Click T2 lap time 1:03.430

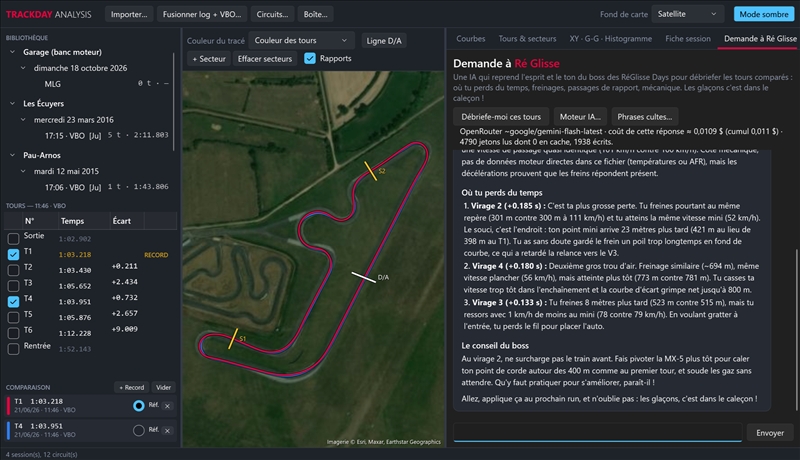click(75, 270)
